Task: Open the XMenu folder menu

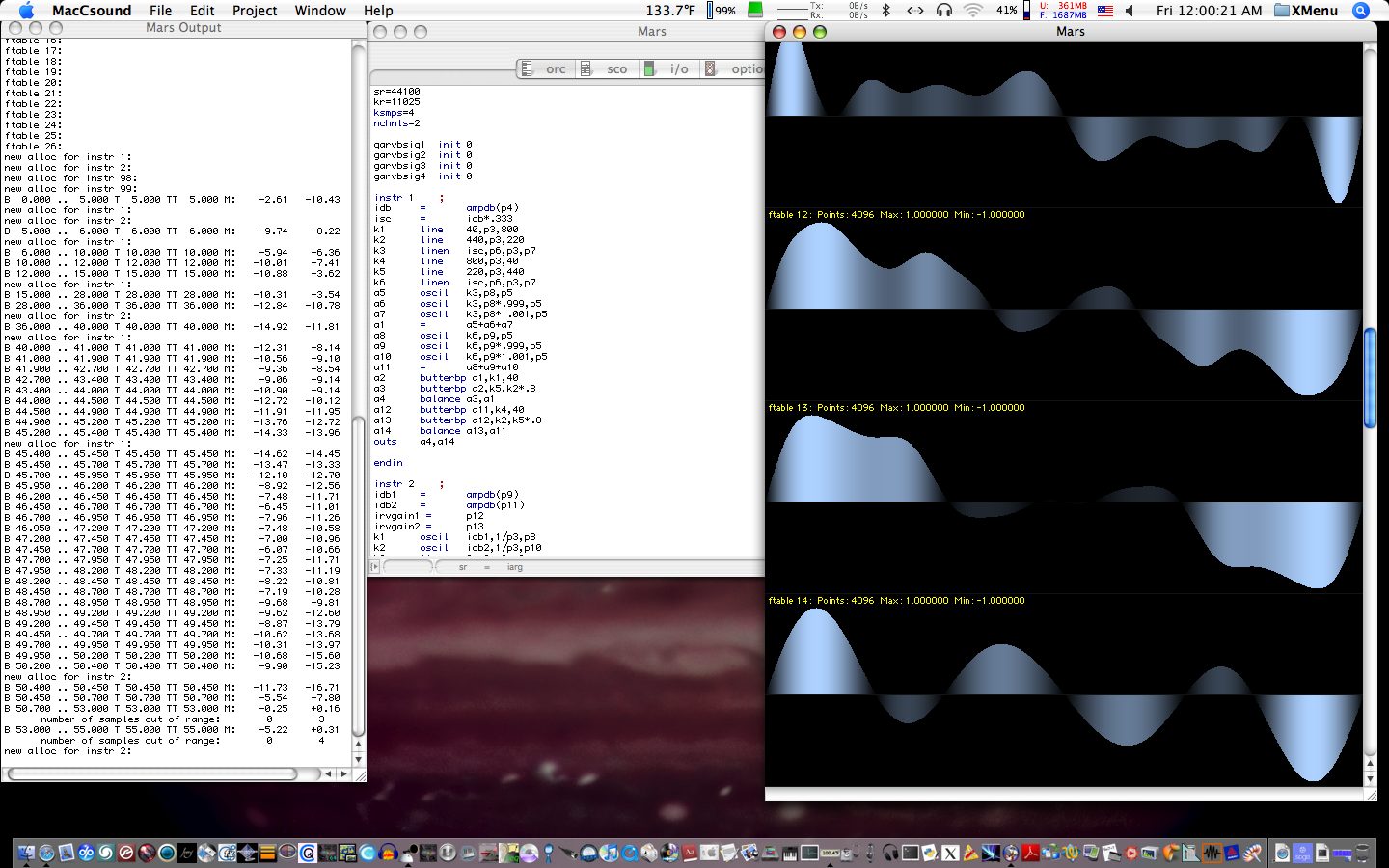Action: point(1306,10)
